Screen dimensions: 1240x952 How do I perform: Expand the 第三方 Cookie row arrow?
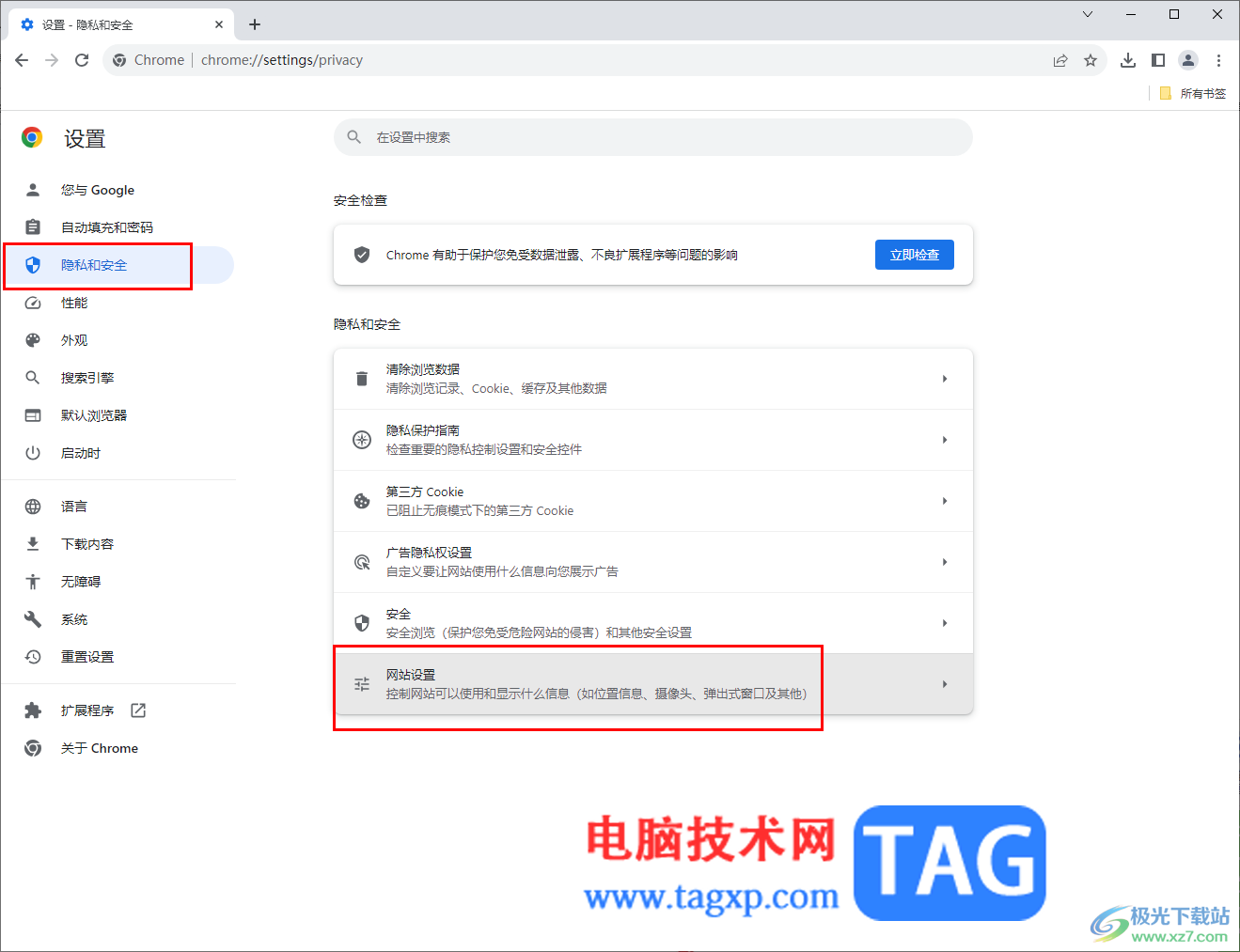[x=945, y=501]
